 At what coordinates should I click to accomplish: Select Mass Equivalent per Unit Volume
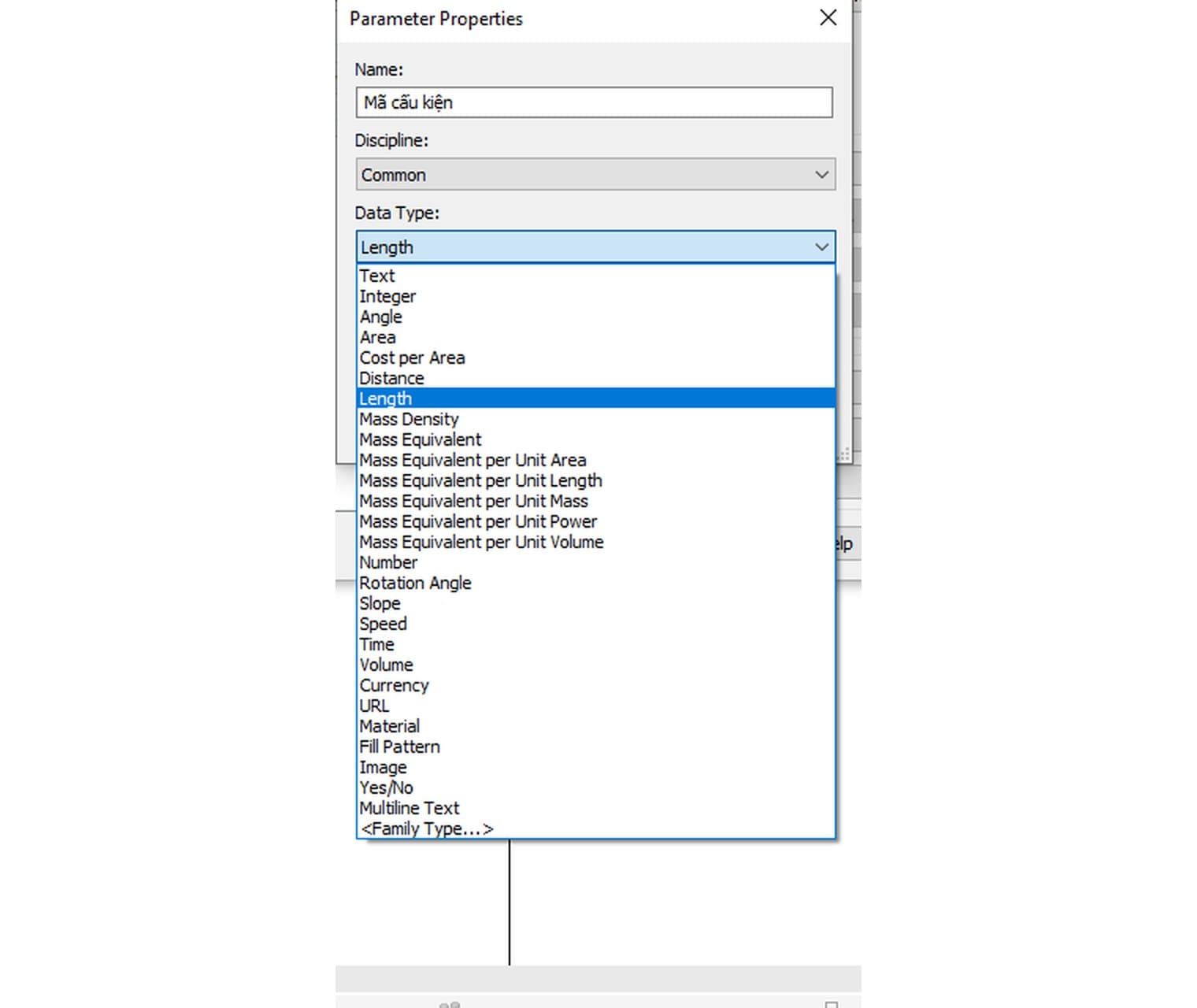click(595, 542)
